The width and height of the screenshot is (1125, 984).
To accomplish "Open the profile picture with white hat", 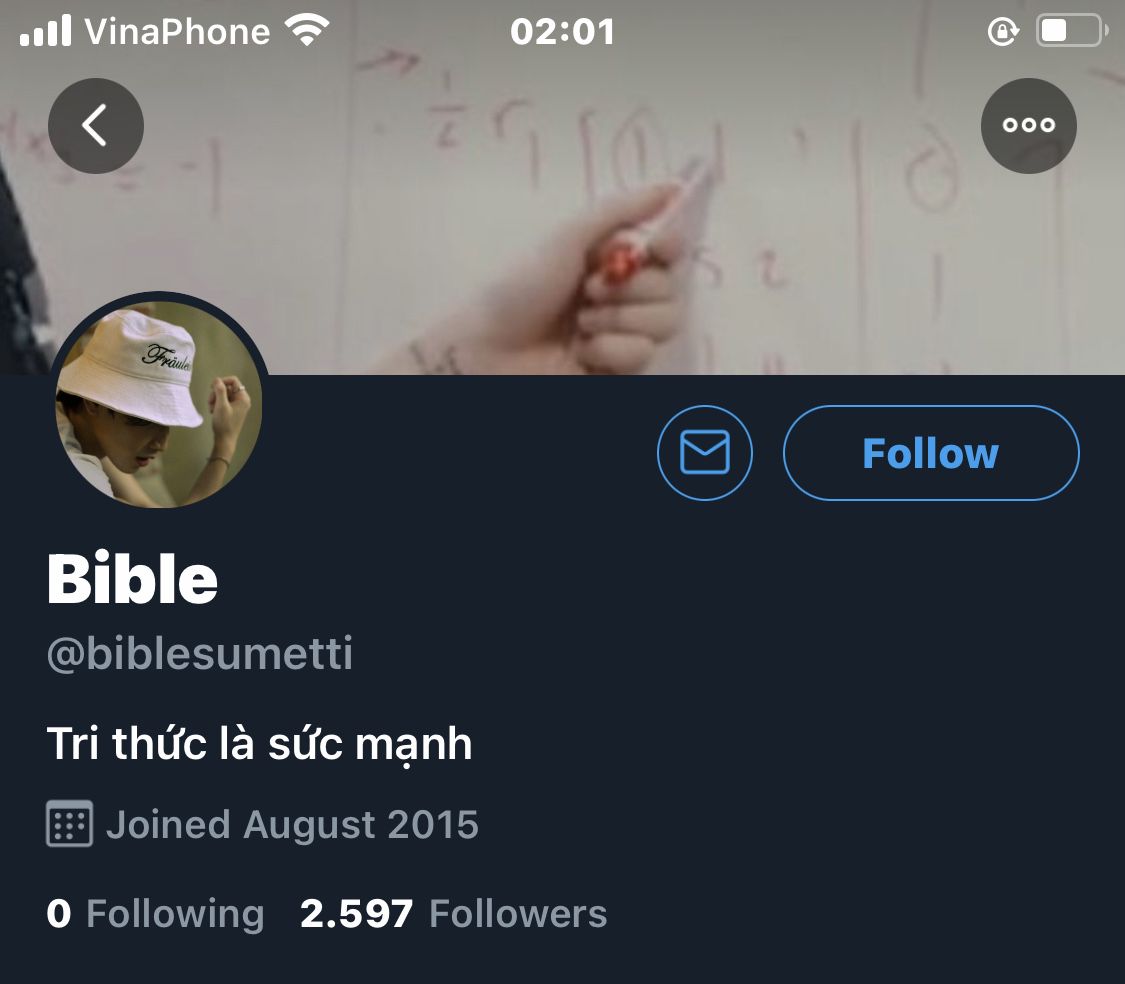I will click(159, 403).
